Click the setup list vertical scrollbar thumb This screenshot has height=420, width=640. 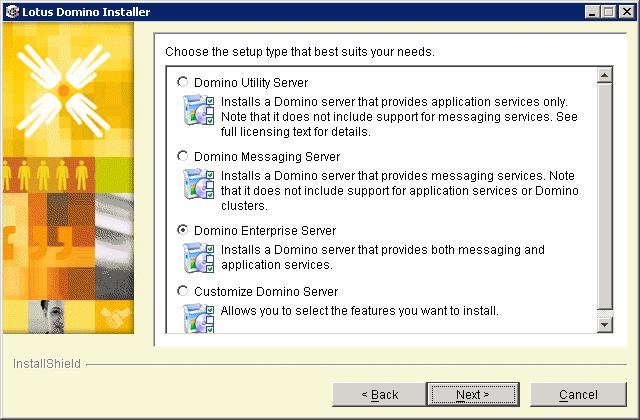pyautogui.click(x=604, y=196)
